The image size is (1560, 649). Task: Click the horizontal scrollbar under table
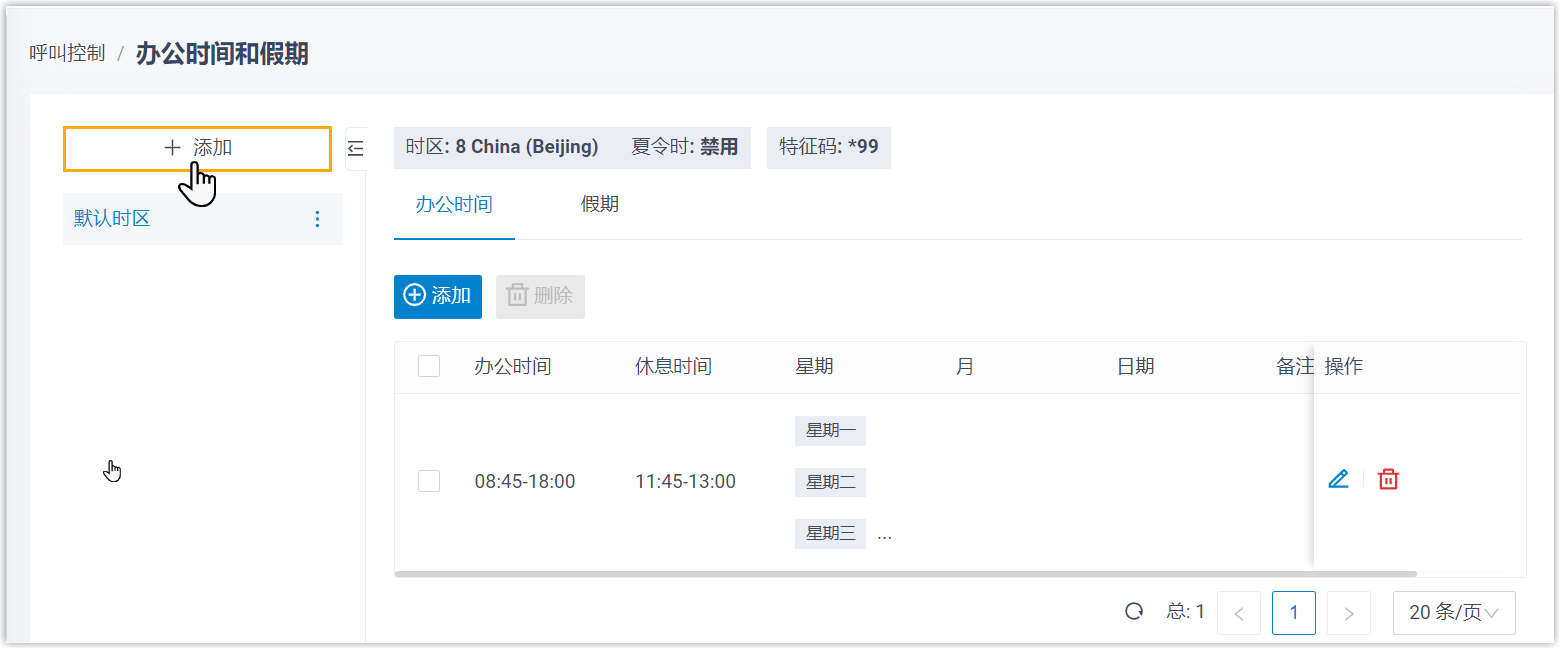pos(905,574)
